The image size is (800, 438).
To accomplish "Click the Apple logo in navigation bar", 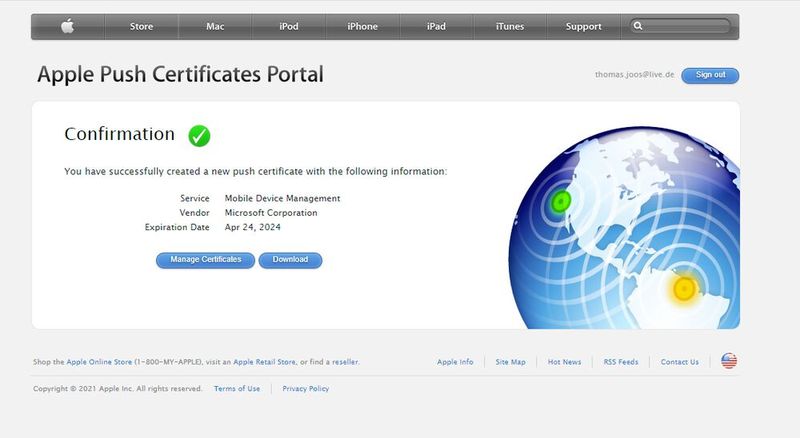I will (67, 26).
